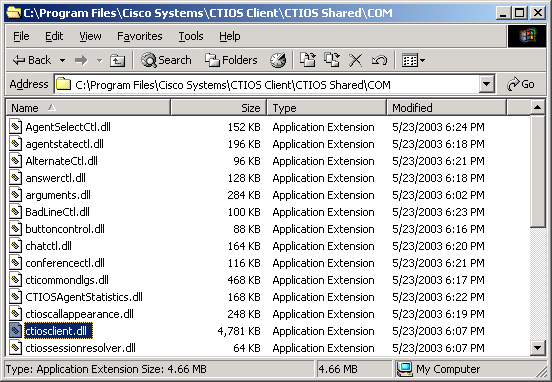Click the Delete (X) toolbar icon
552x382 pixels.
coord(355,60)
